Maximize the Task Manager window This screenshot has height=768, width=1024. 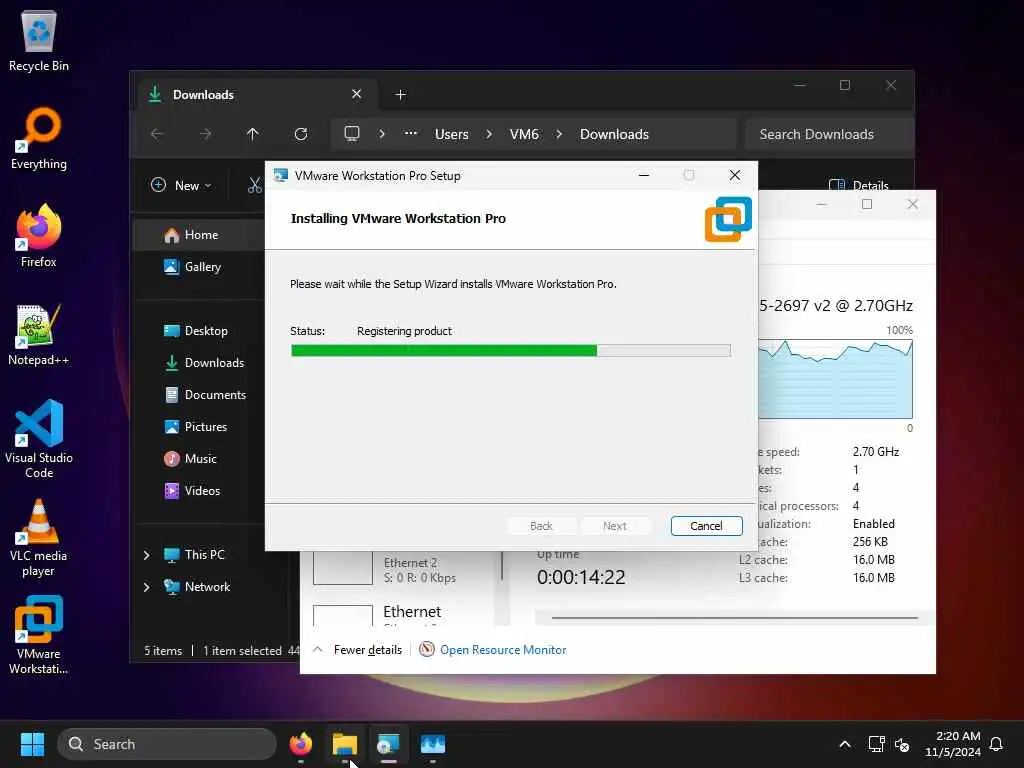tap(867, 204)
